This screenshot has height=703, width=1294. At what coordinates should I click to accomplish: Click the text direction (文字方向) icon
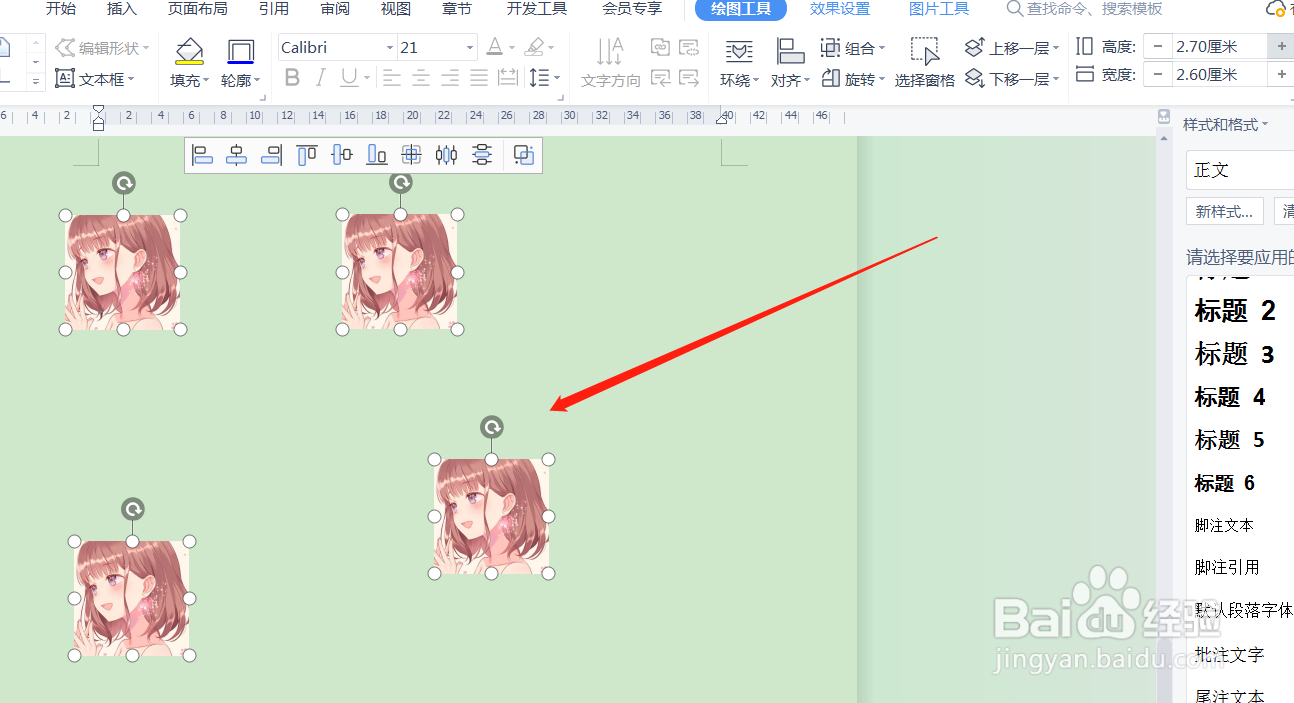[x=610, y=52]
